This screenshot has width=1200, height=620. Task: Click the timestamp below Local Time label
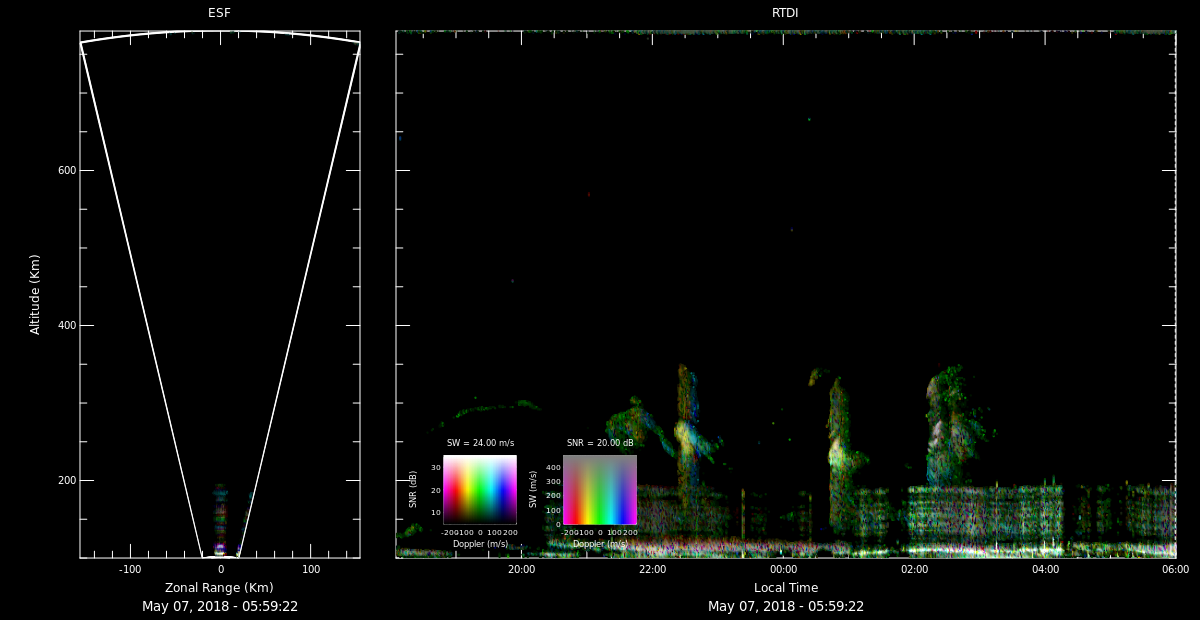click(x=786, y=606)
